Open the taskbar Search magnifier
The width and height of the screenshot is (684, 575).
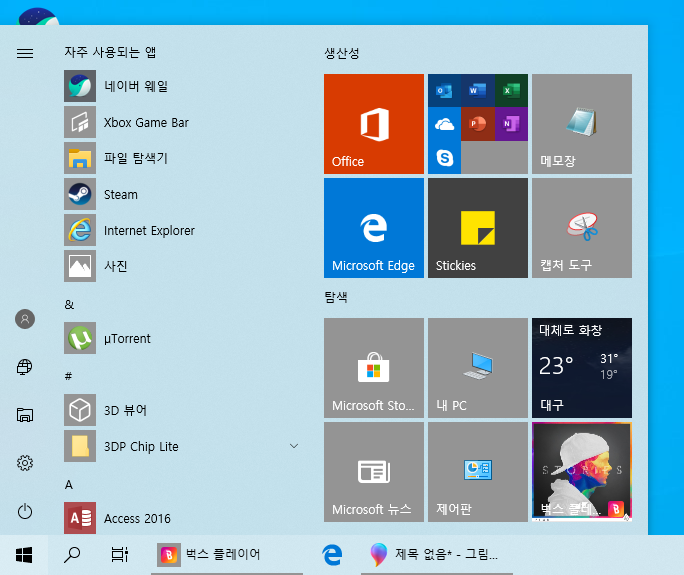click(x=72, y=555)
